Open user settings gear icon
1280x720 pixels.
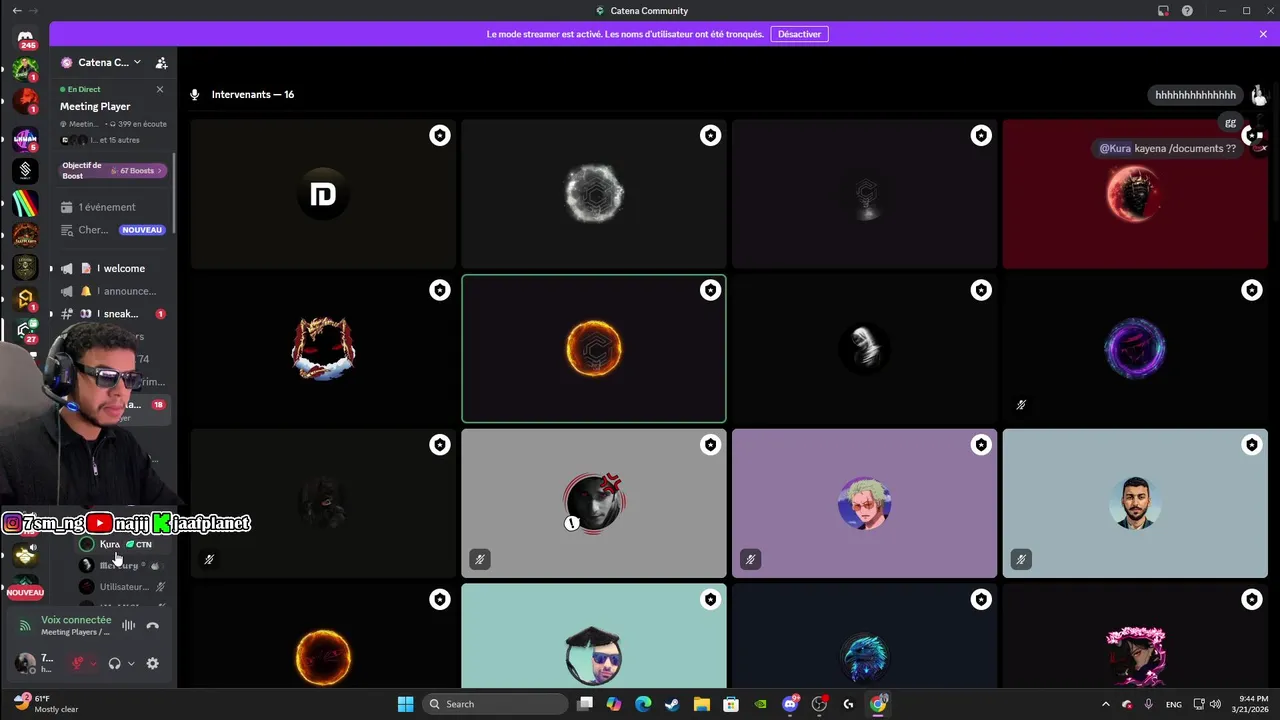click(152, 663)
